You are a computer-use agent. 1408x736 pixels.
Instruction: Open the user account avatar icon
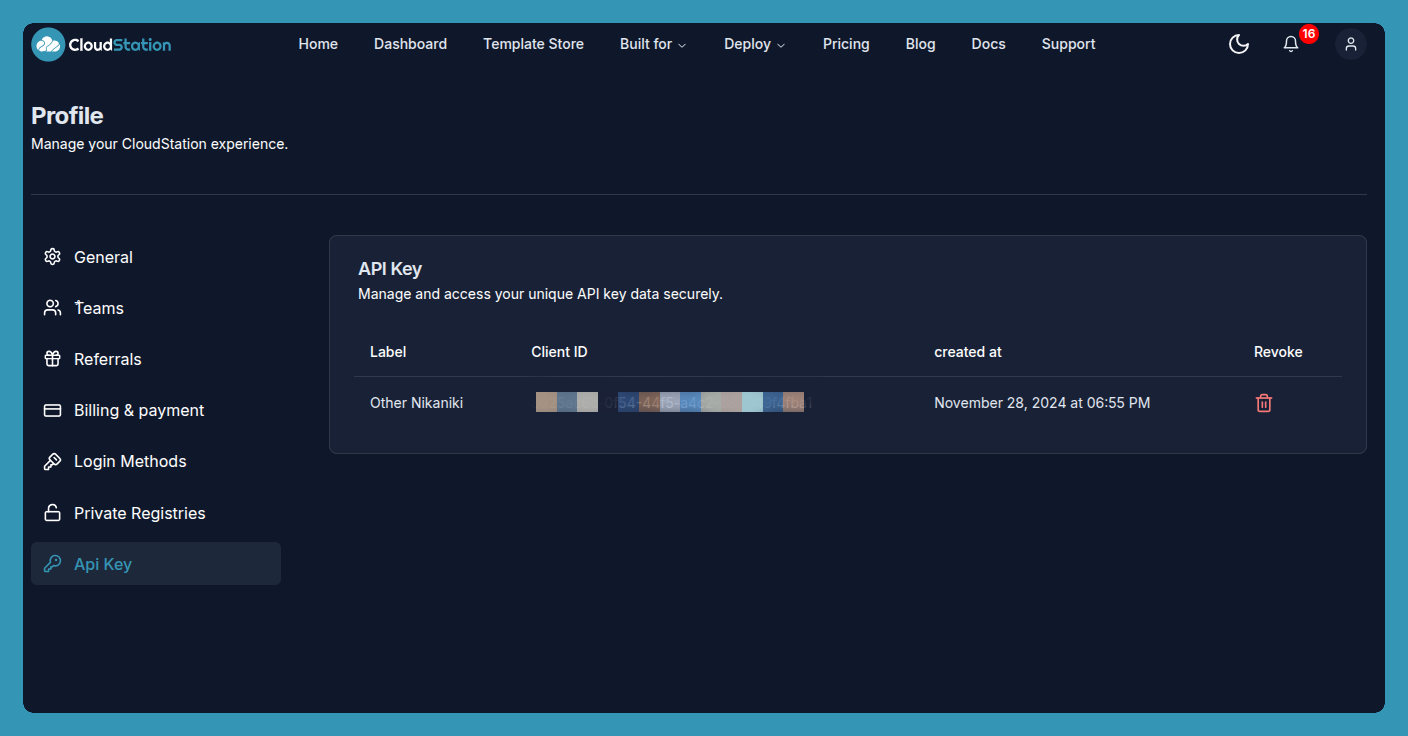pyautogui.click(x=1351, y=44)
